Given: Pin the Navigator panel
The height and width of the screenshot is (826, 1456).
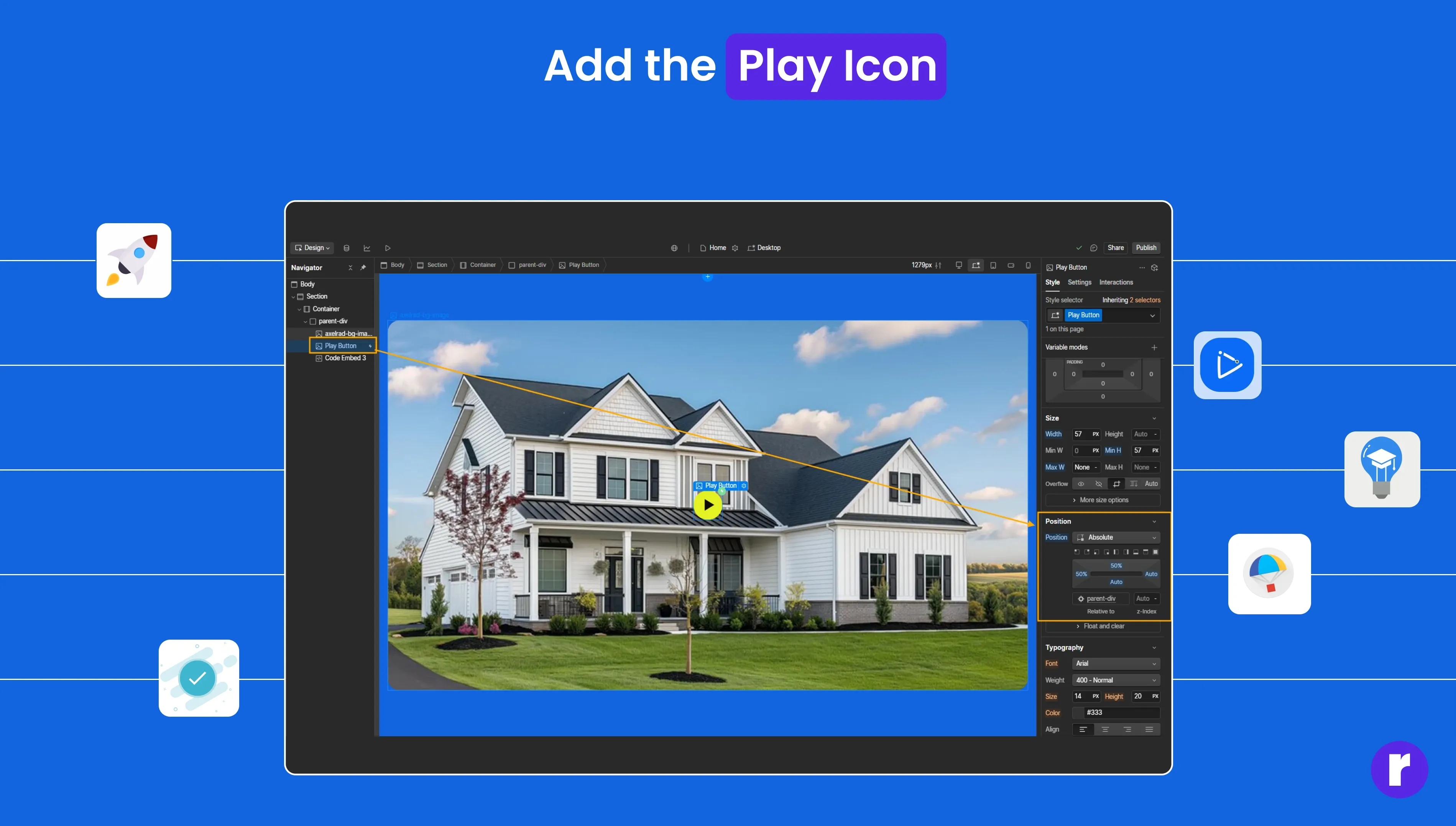Looking at the screenshot, I should point(363,268).
